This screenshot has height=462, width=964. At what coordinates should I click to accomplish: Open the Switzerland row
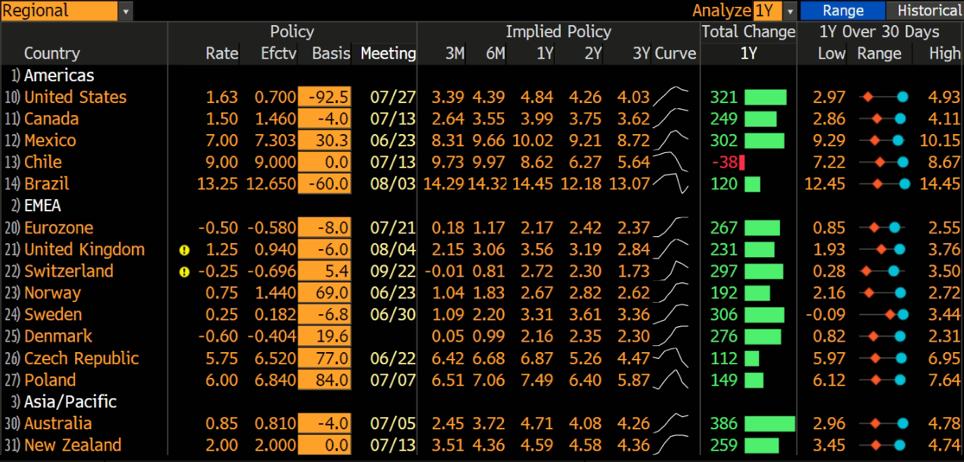click(69, 271)
